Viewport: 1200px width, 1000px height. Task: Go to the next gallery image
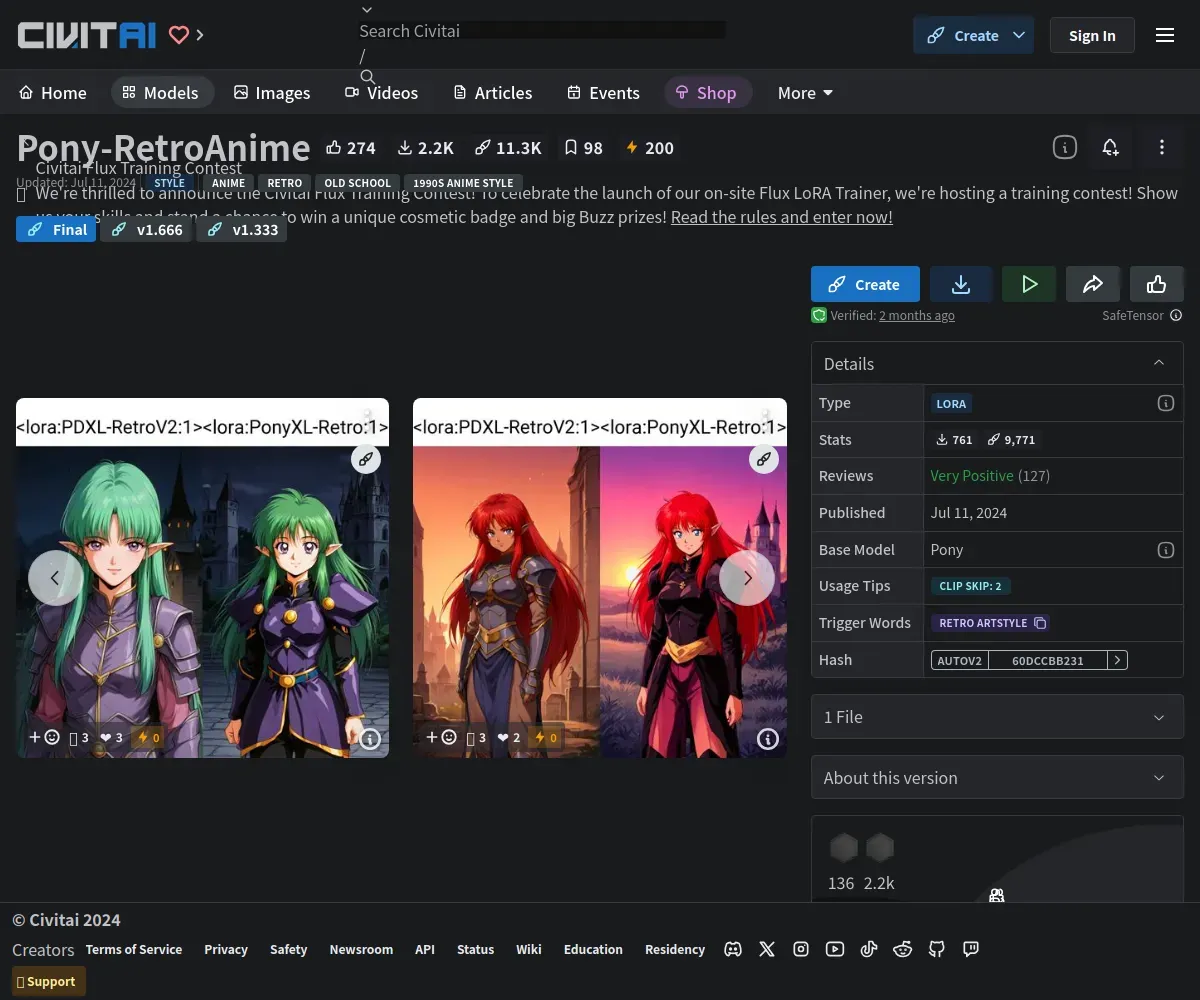(747, 578)
